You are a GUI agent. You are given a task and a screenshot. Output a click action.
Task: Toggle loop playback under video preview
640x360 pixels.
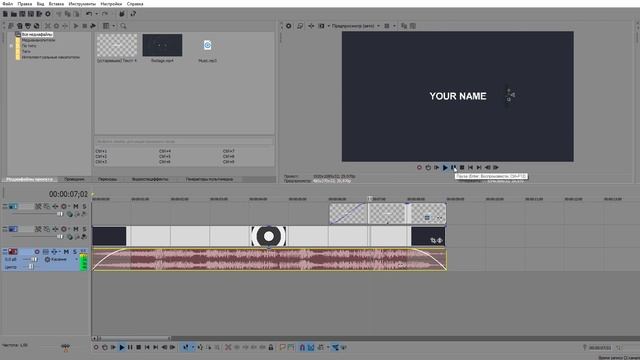pos(428,167)
